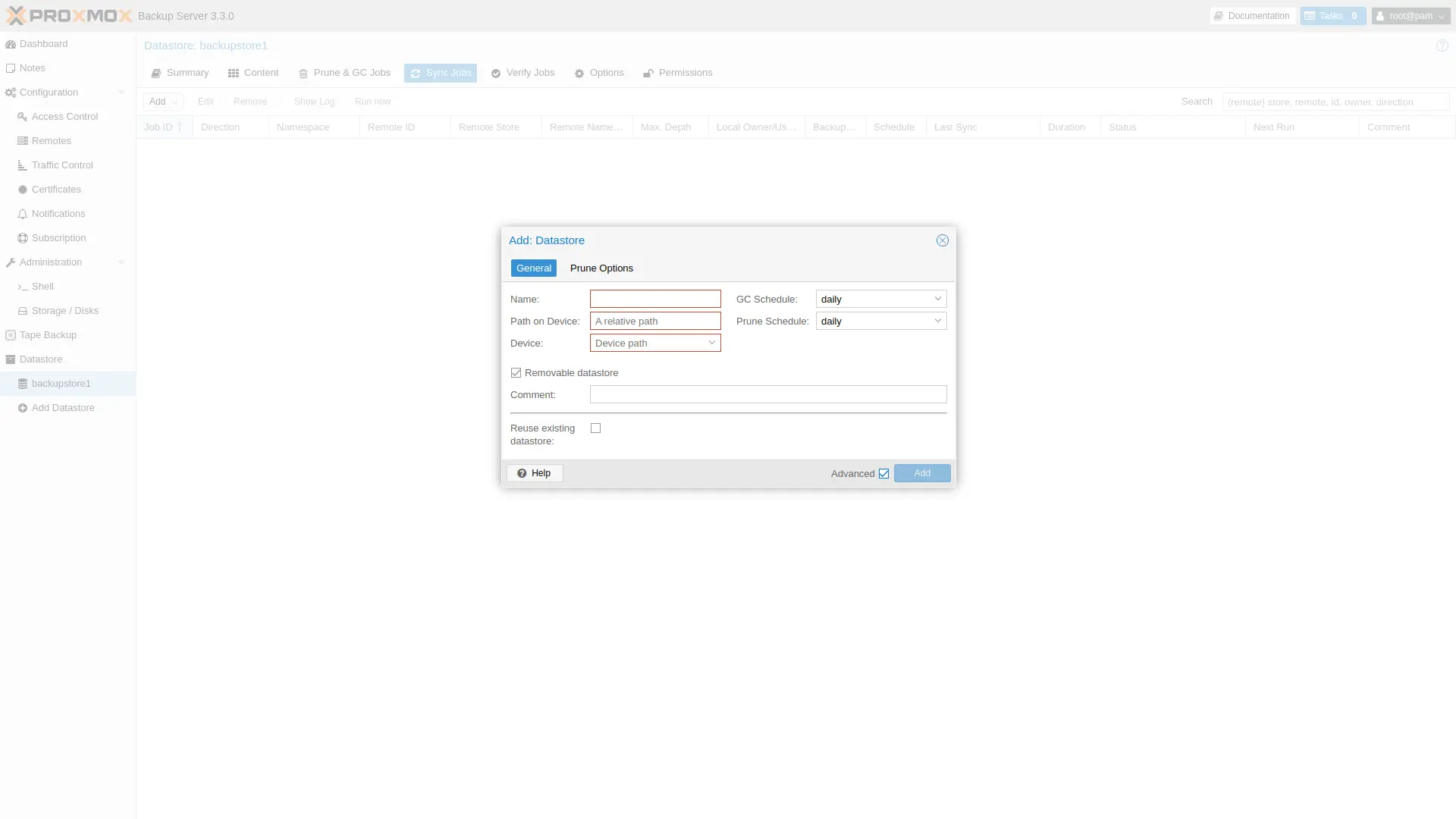Click the help question mark icon top right
Image resolution: width=1456 pixels, height=819 pixels.
tap(1442, 46)
